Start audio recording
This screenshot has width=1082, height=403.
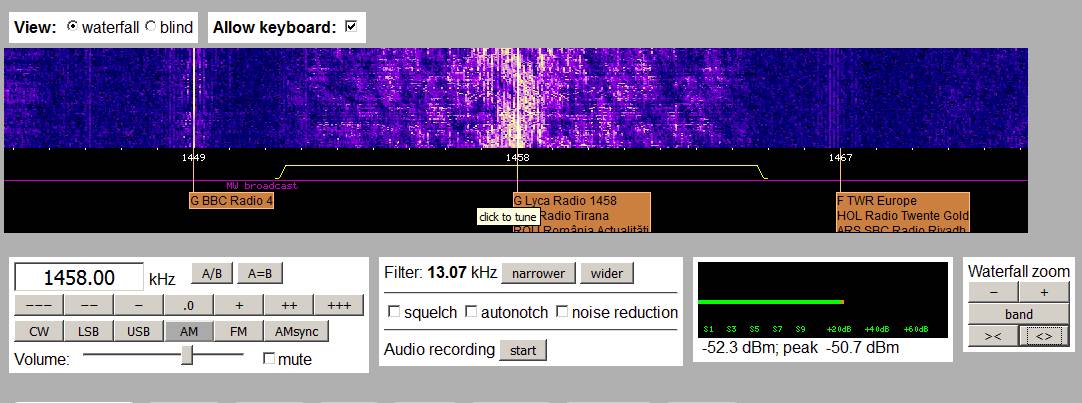(523, 350)
